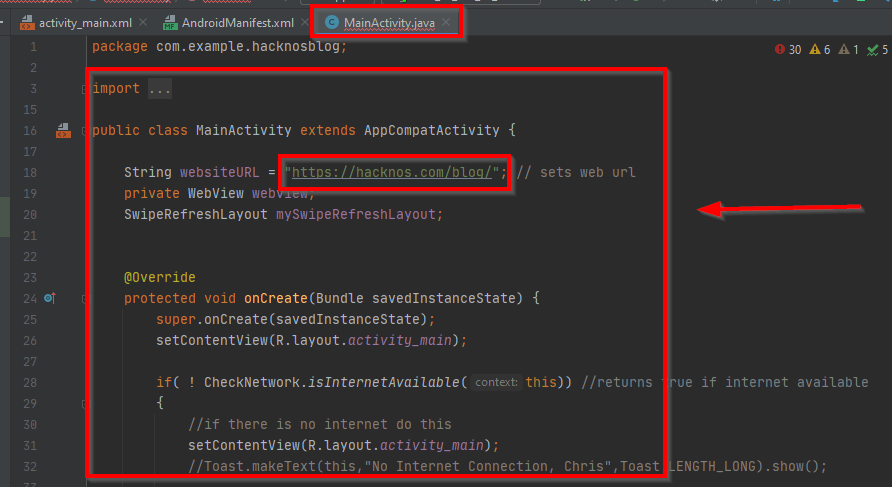892x487 pixels.
Task: Open related XML file gutter icon on line 16
Action: pos(63,131)
